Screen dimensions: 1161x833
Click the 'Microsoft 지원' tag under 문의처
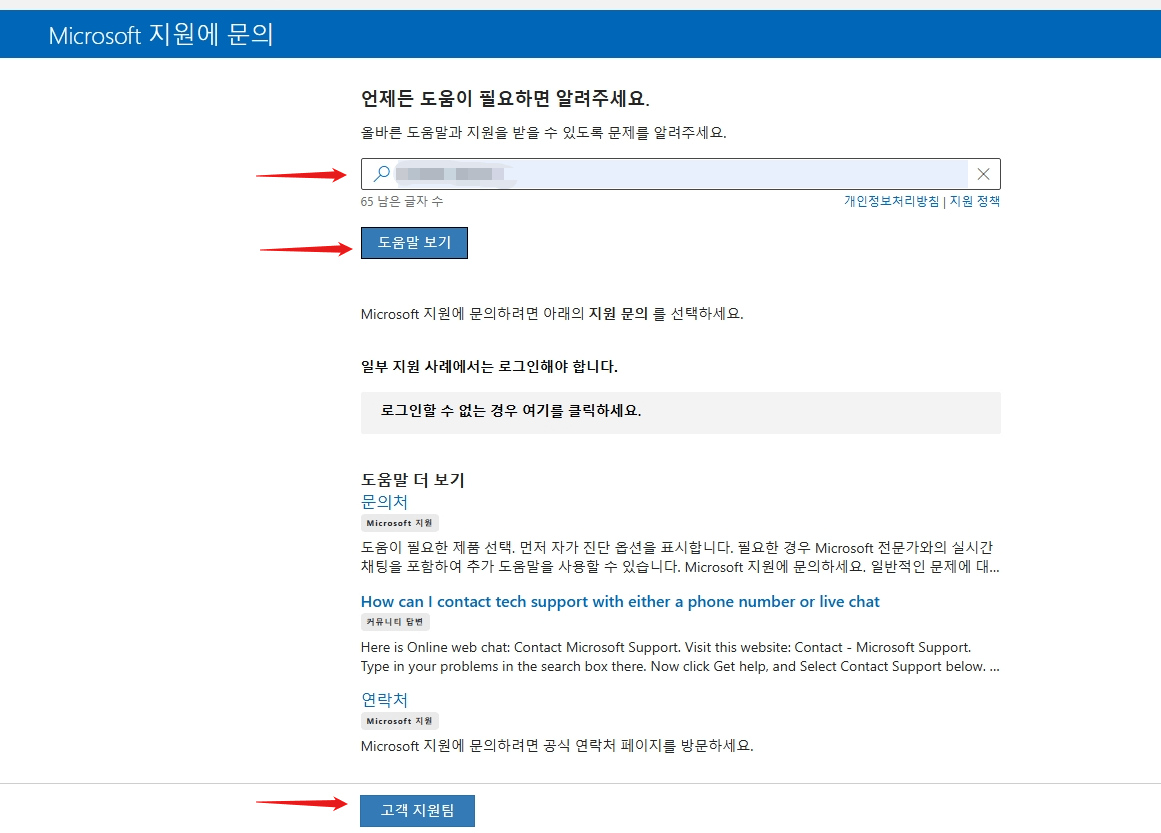pos(400,523)
